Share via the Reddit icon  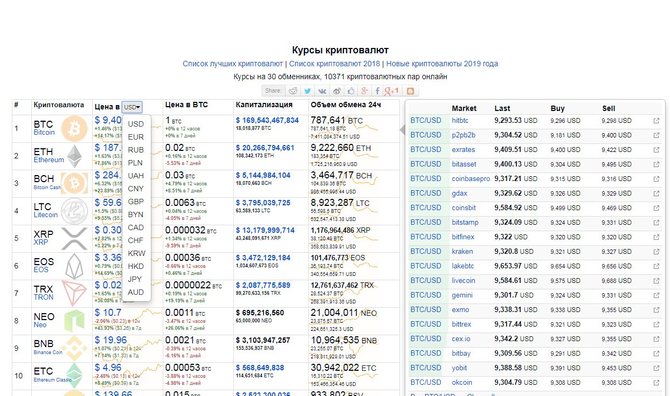[293, 91]
